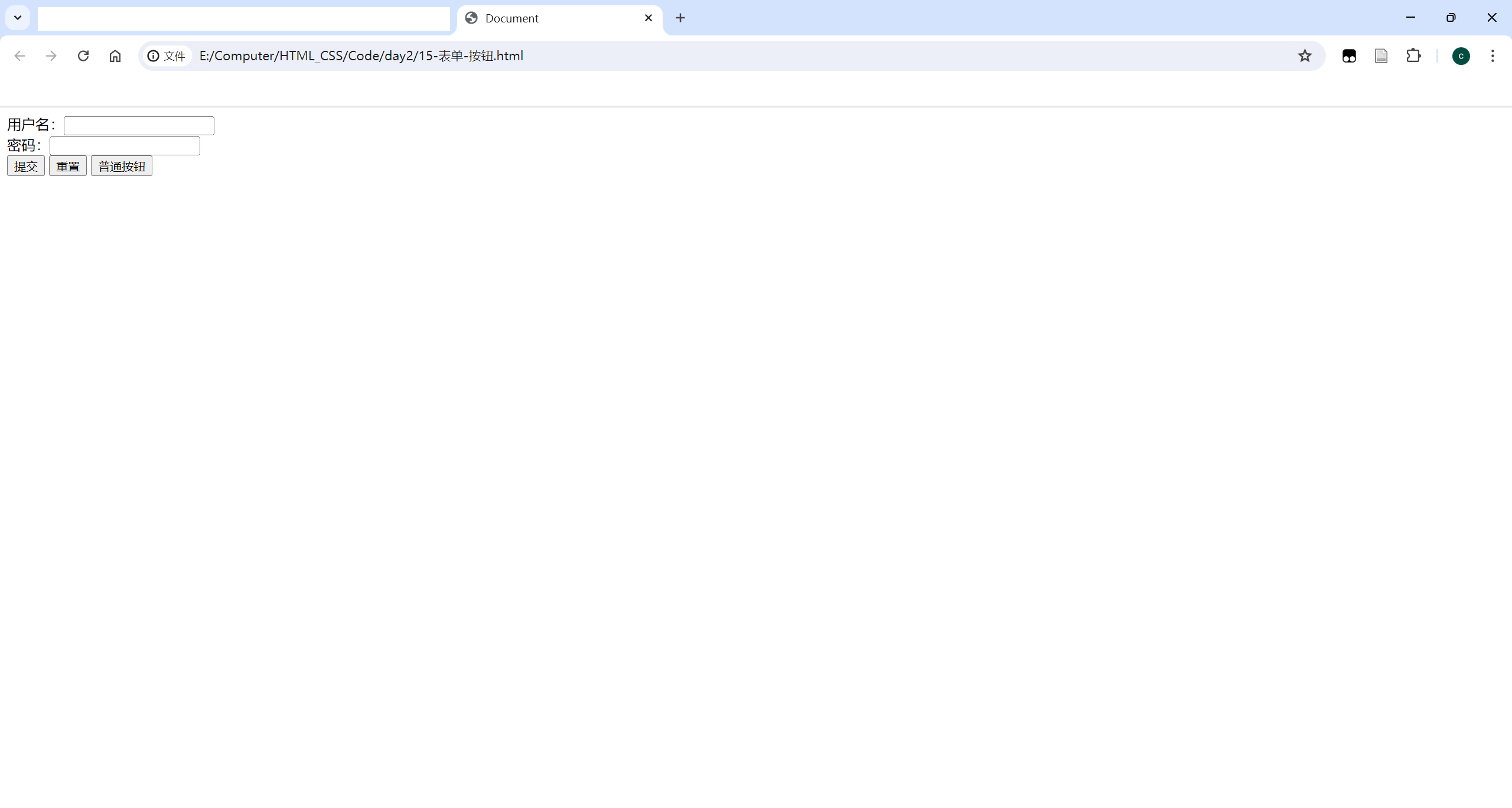
Task: Click the address bar URL text
Action: (361, 56)
